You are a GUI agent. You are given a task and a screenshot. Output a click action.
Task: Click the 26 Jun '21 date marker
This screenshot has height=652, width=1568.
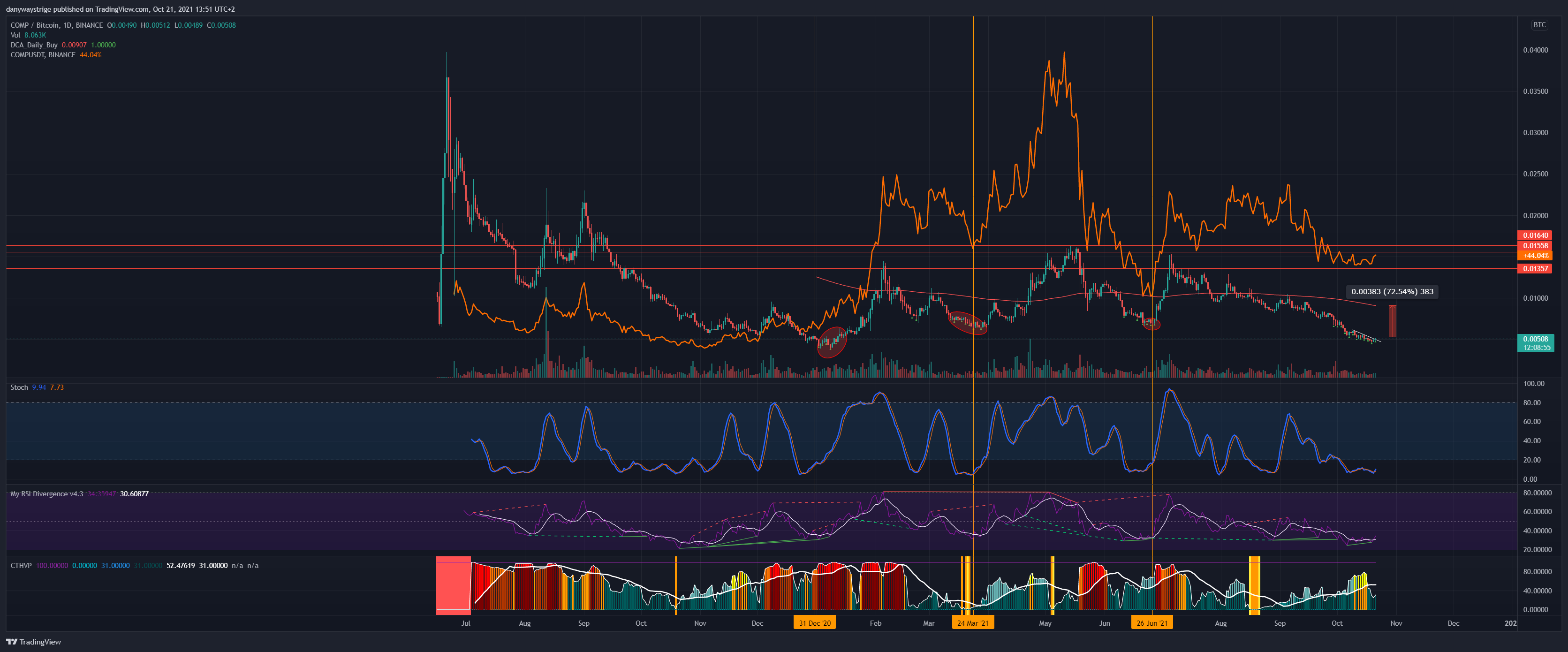pos(1152,623)
